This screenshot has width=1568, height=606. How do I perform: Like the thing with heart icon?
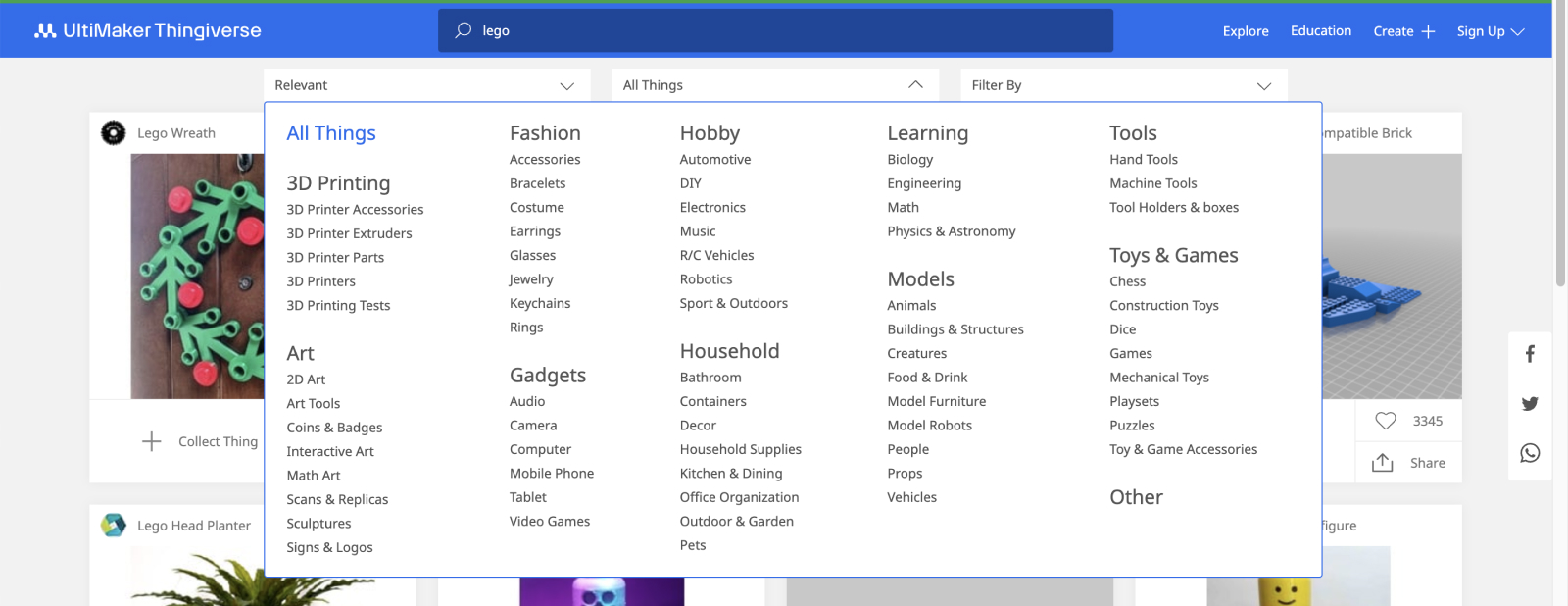[x=1385, y=421]
